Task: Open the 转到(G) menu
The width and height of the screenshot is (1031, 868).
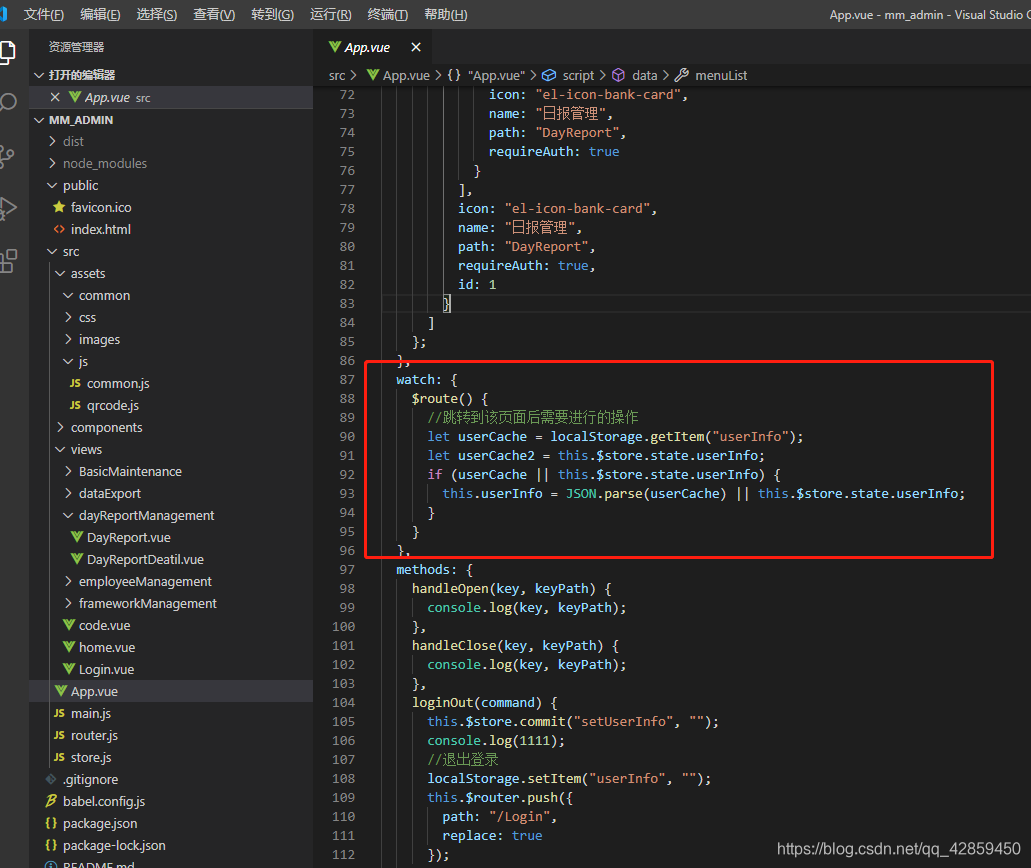Action: [272, 14]
